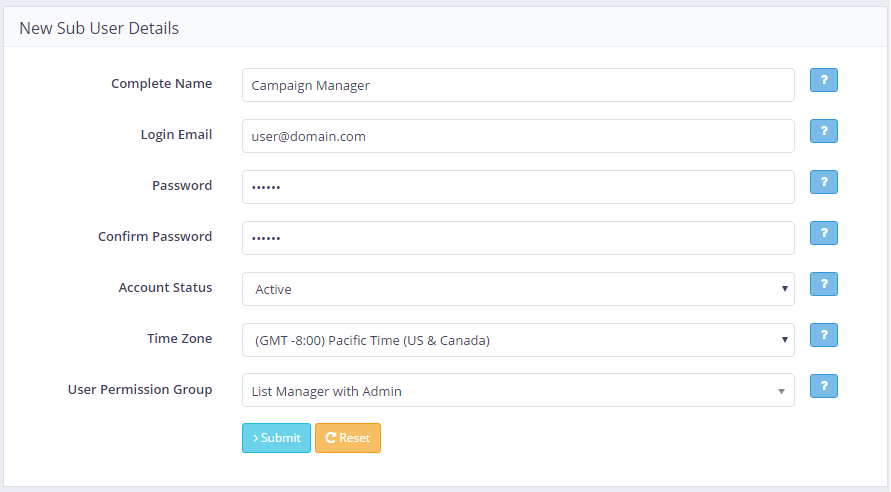Select the Password input field
Screen dimensions: 891x492
518,187
